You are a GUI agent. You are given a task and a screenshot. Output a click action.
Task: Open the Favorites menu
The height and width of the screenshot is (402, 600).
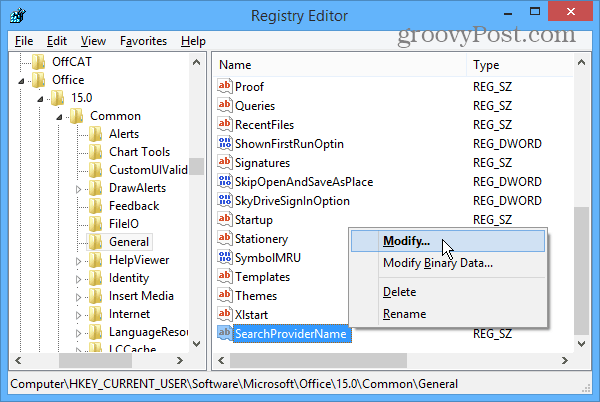click(143, 41)
